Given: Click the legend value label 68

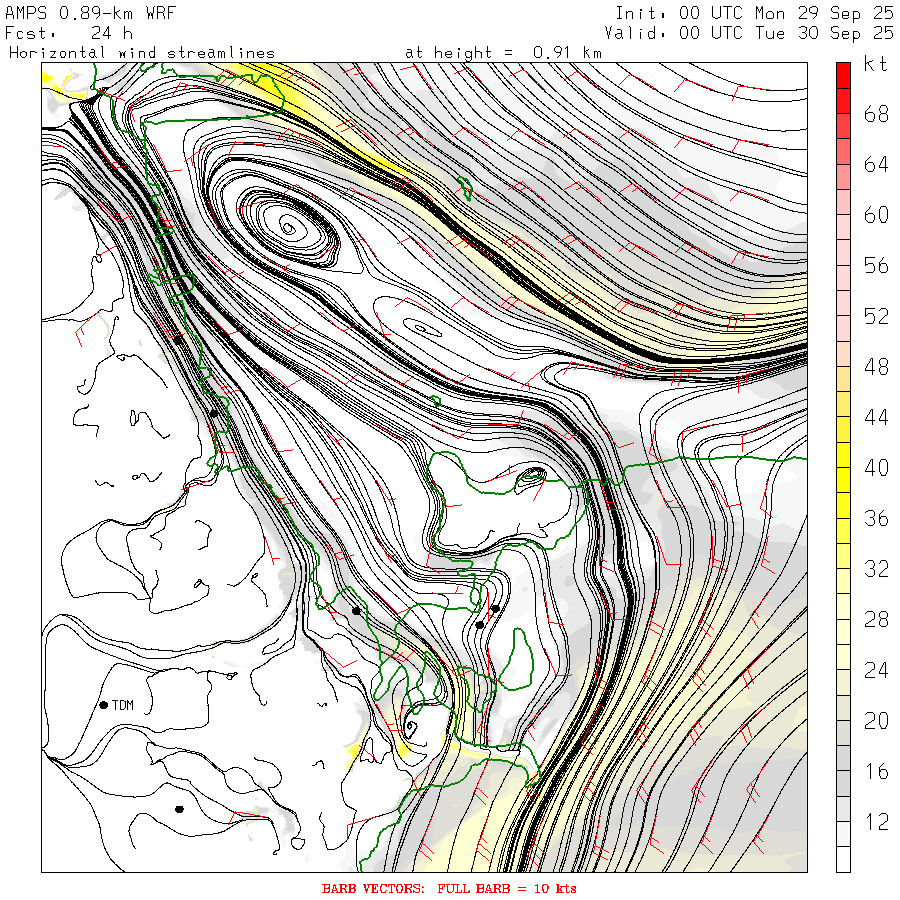Looking at the screenshot, I should (x=876, y=114).
